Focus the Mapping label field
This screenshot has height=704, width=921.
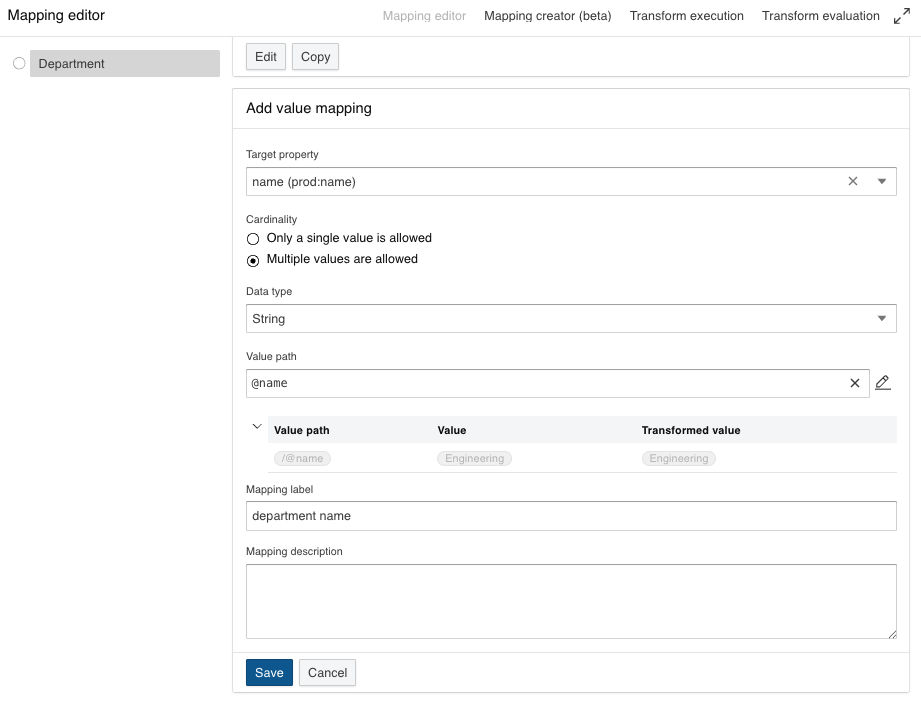[x=571, y=516]
